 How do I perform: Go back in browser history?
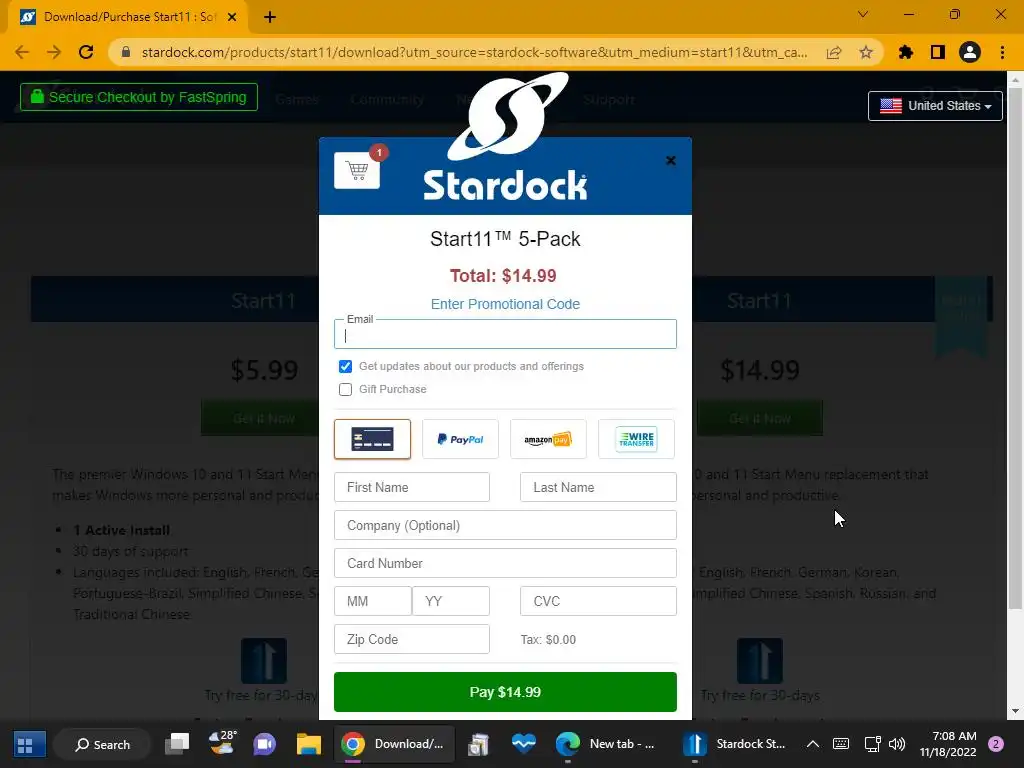22,52
